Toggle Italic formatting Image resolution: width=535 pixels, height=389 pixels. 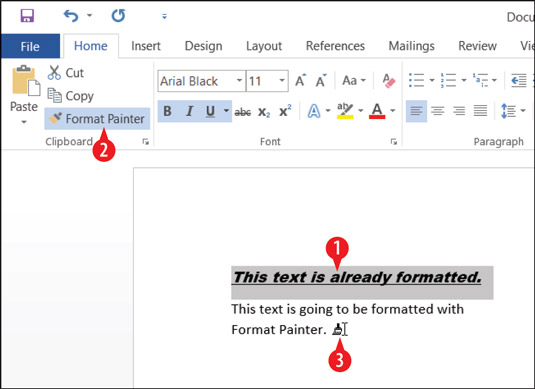point(189,111)
